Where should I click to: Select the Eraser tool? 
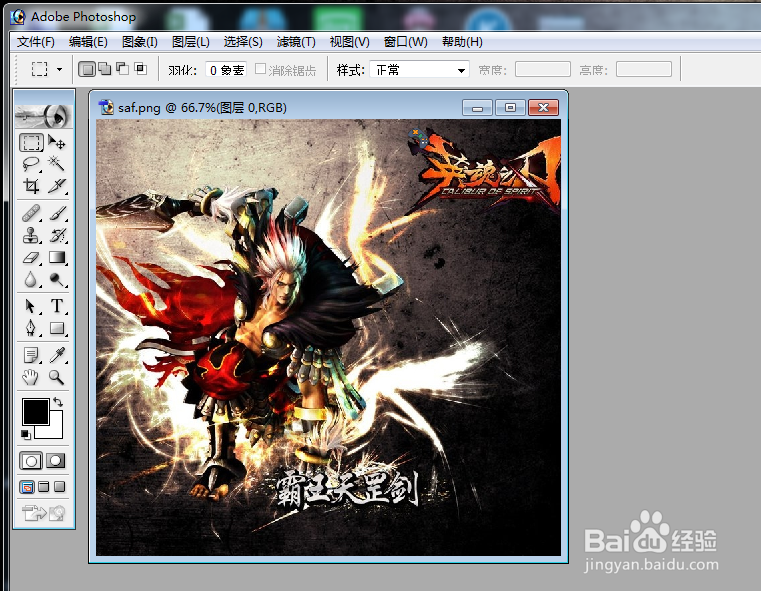(32, 258)
